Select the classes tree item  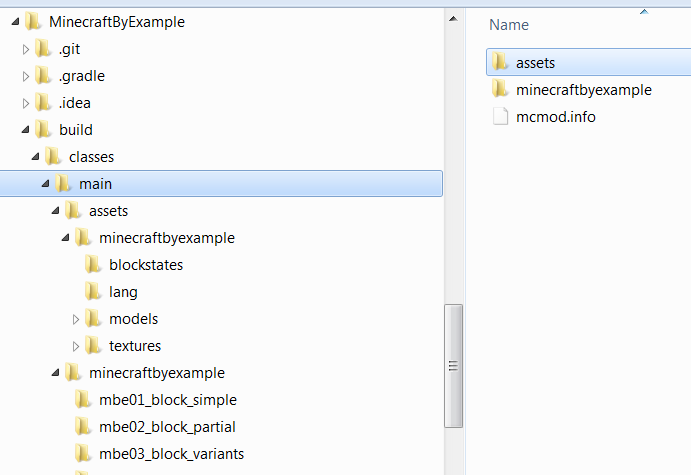(x=92, y=157)
